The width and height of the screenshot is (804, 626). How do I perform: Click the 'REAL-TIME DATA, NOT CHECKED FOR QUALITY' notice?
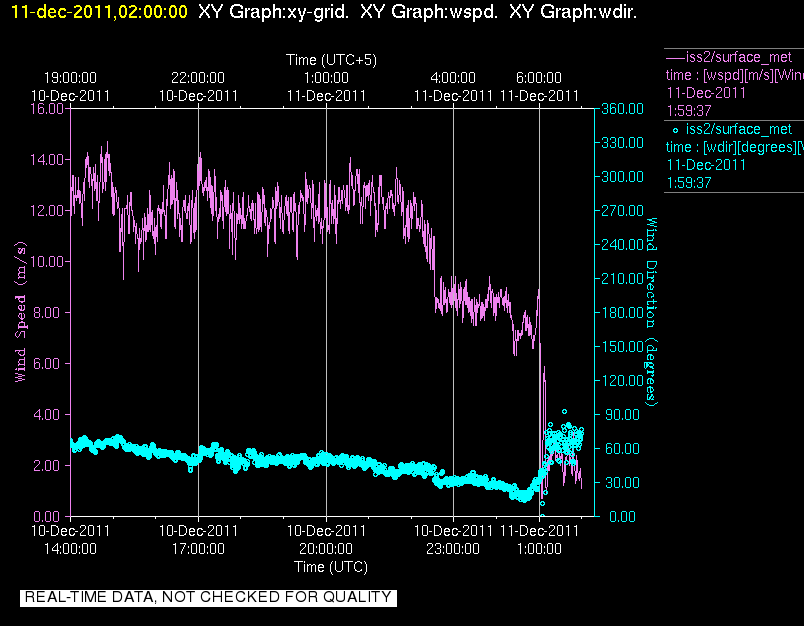click(208, 597)
